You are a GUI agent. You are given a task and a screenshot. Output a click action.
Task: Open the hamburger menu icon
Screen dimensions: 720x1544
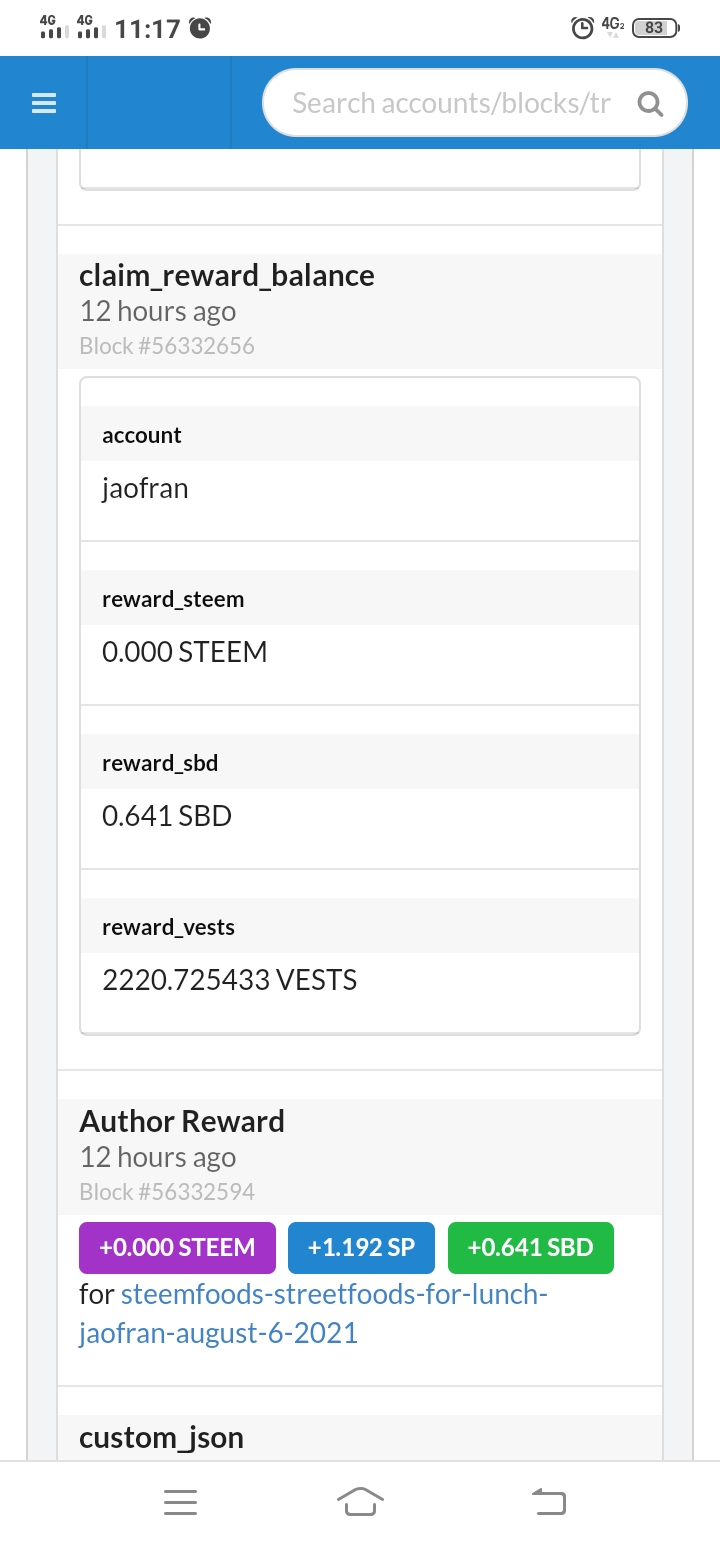click(x=44, y=103)
